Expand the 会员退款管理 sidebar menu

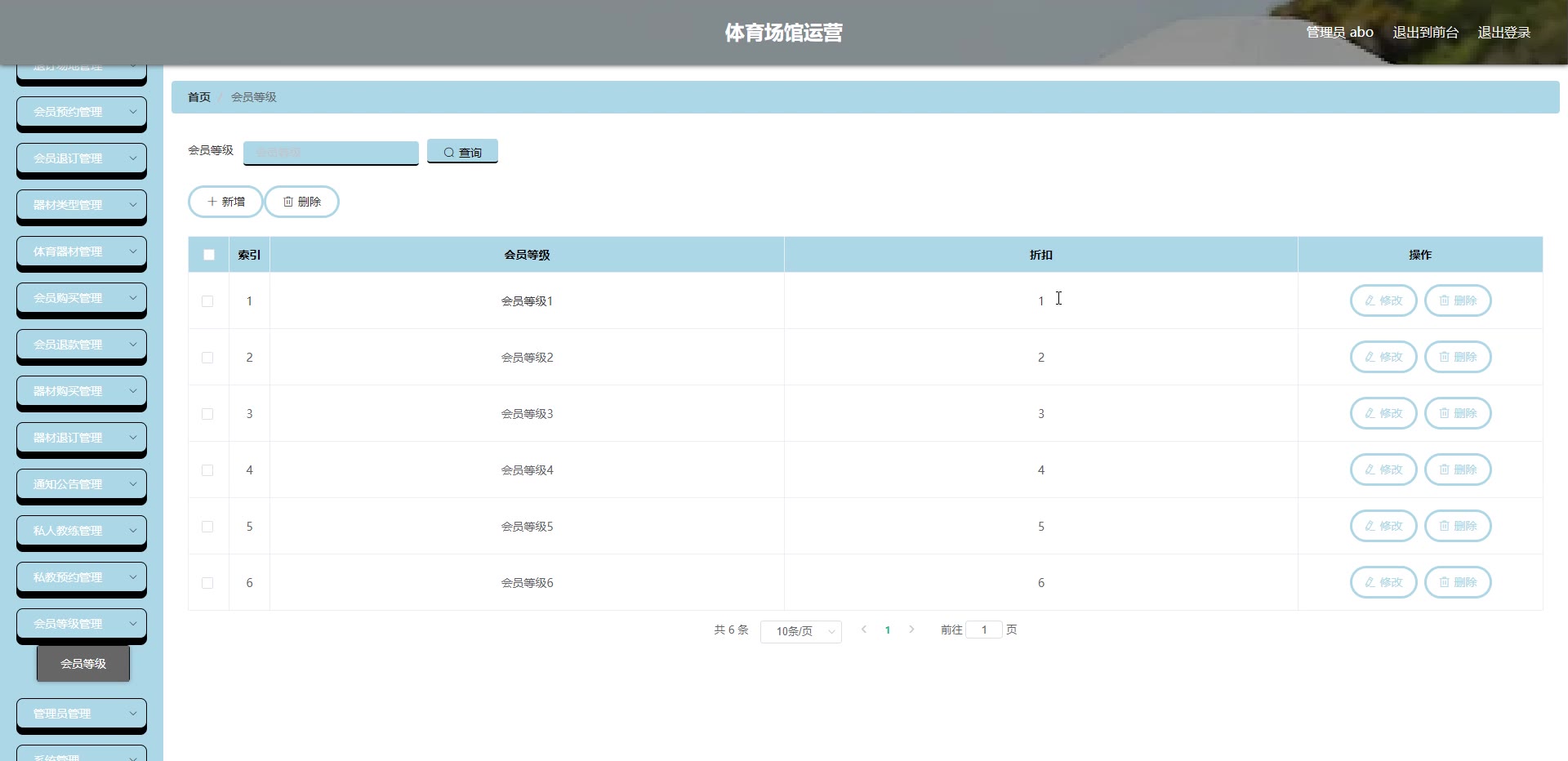pyautogui.click(x=82, y=345)
